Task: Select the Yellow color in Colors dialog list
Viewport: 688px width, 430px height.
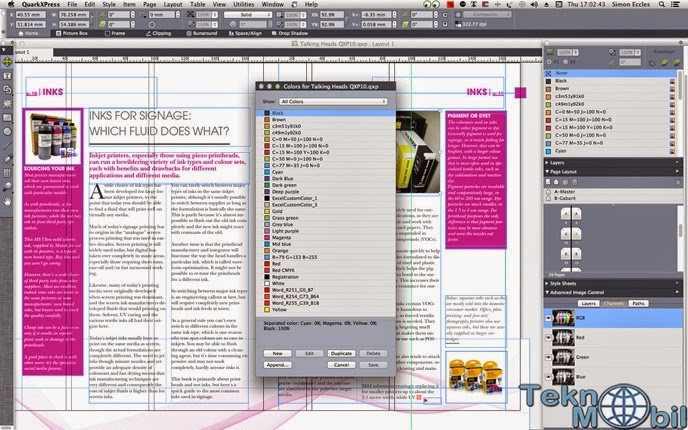Action: [326, 309]
